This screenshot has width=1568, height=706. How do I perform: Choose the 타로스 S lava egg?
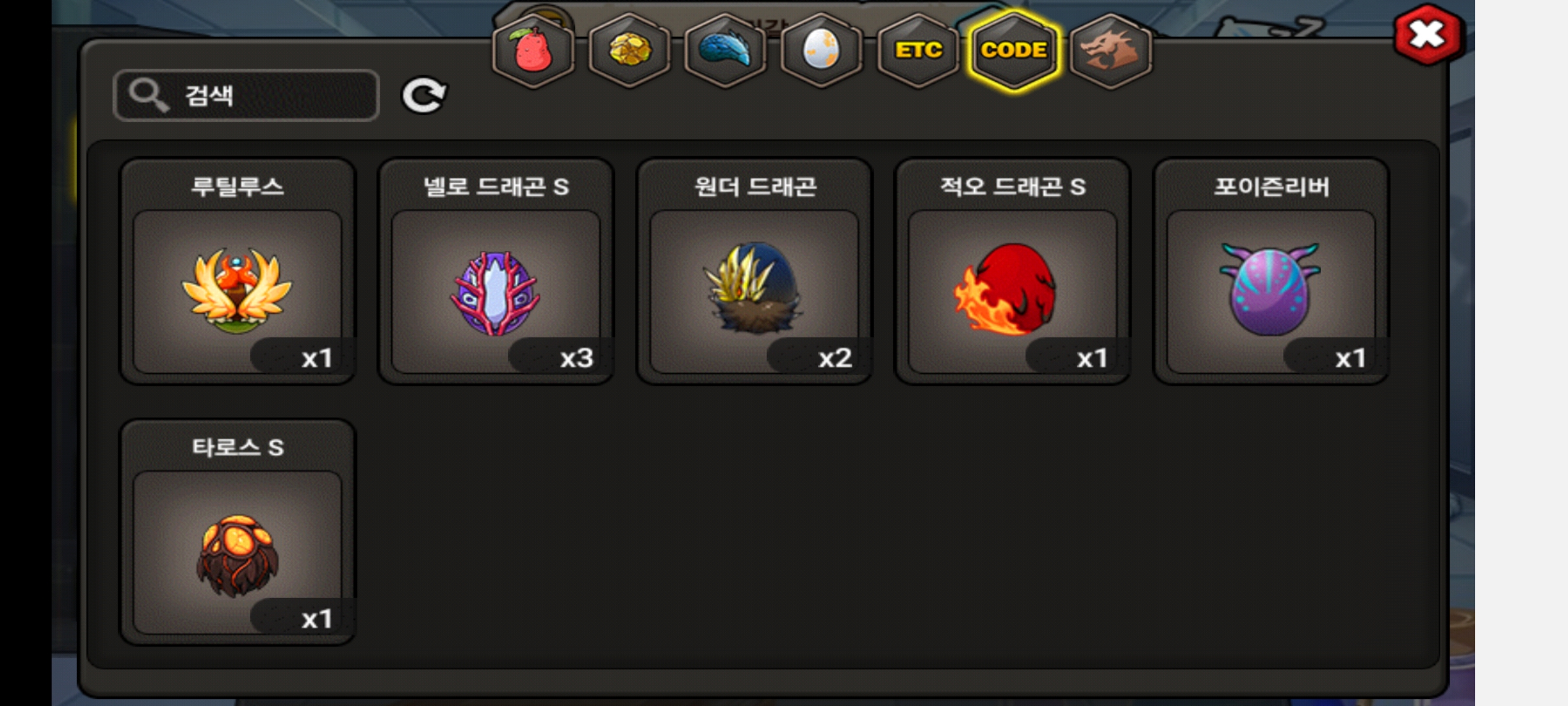click(x=237, y=532)
